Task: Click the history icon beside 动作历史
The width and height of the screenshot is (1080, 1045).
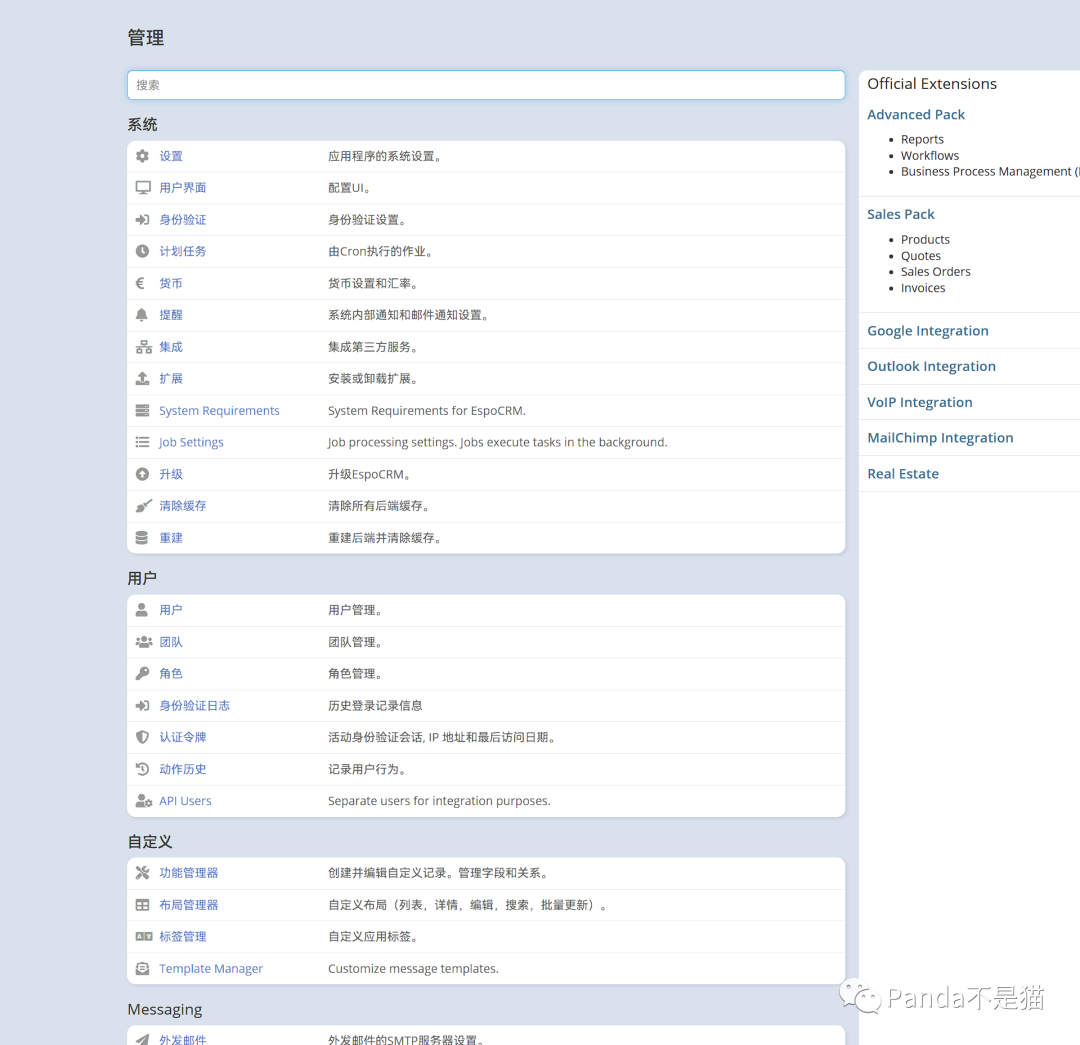Action: [143, 769]
